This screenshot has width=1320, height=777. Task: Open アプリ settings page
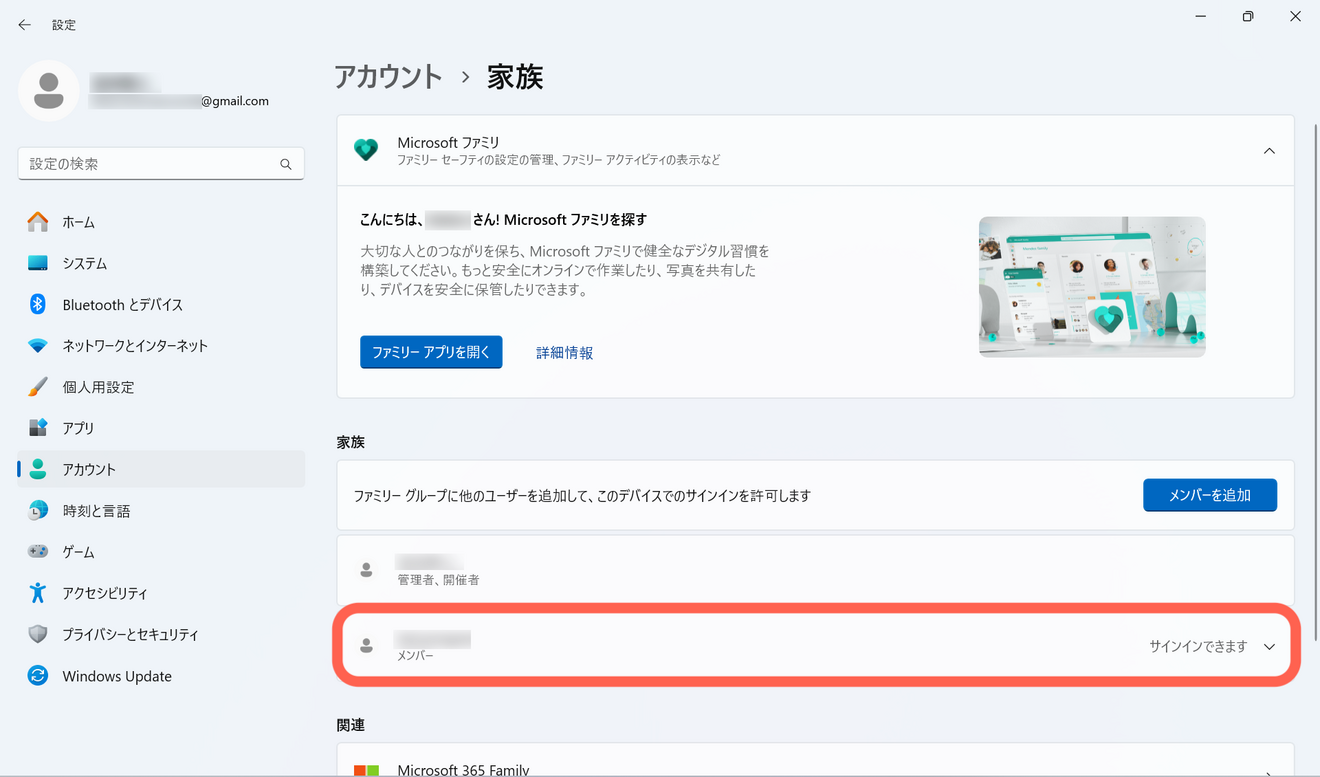(161, 428)
